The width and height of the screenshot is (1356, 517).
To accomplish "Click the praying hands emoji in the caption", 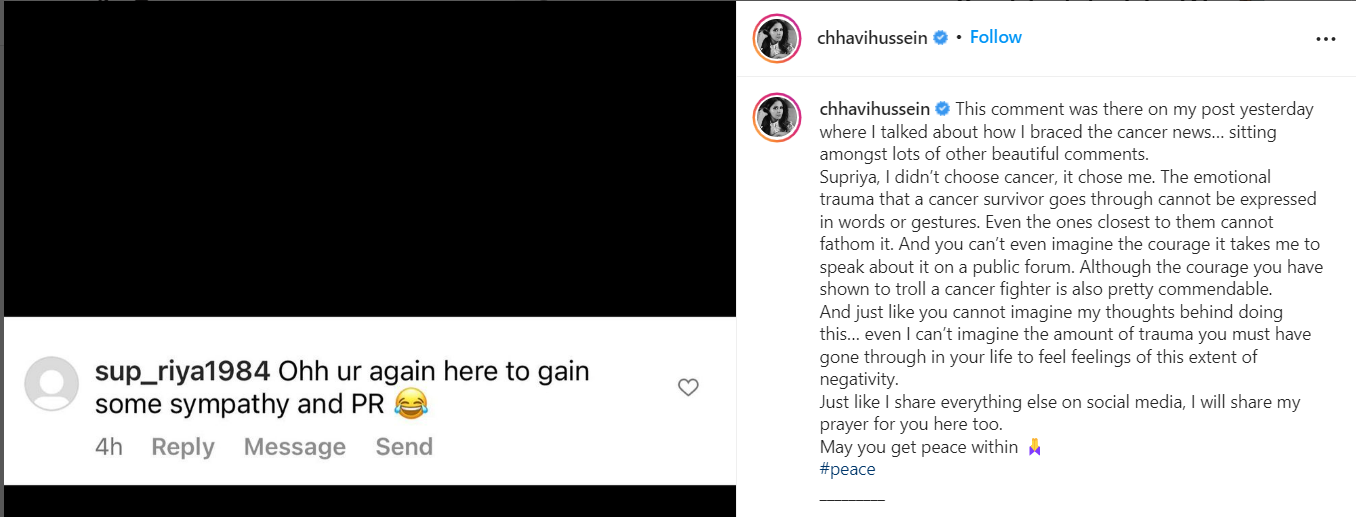I will [1034, 447].
